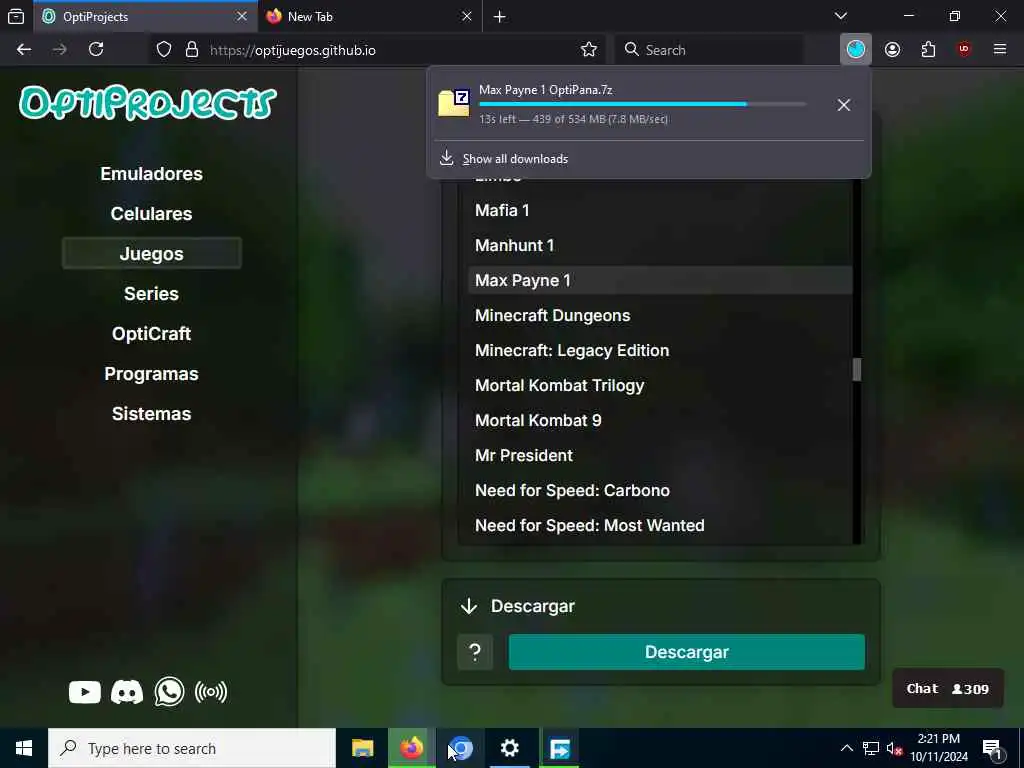Open Chromium browser from the taskbar
This screenshot has height=768, width=1024.
[x=460, y=748]
